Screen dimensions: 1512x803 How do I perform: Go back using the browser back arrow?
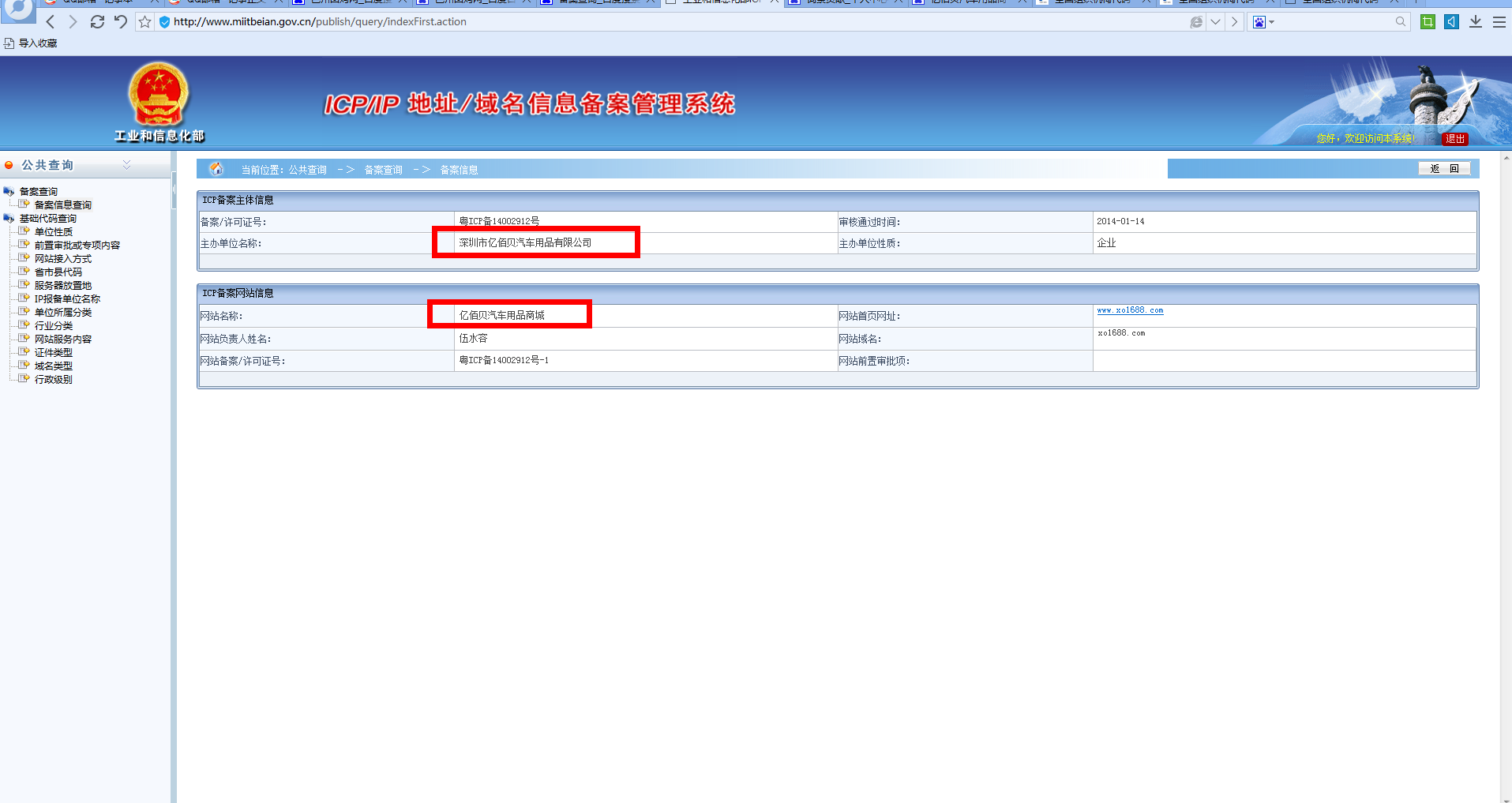tap(51, 22)
